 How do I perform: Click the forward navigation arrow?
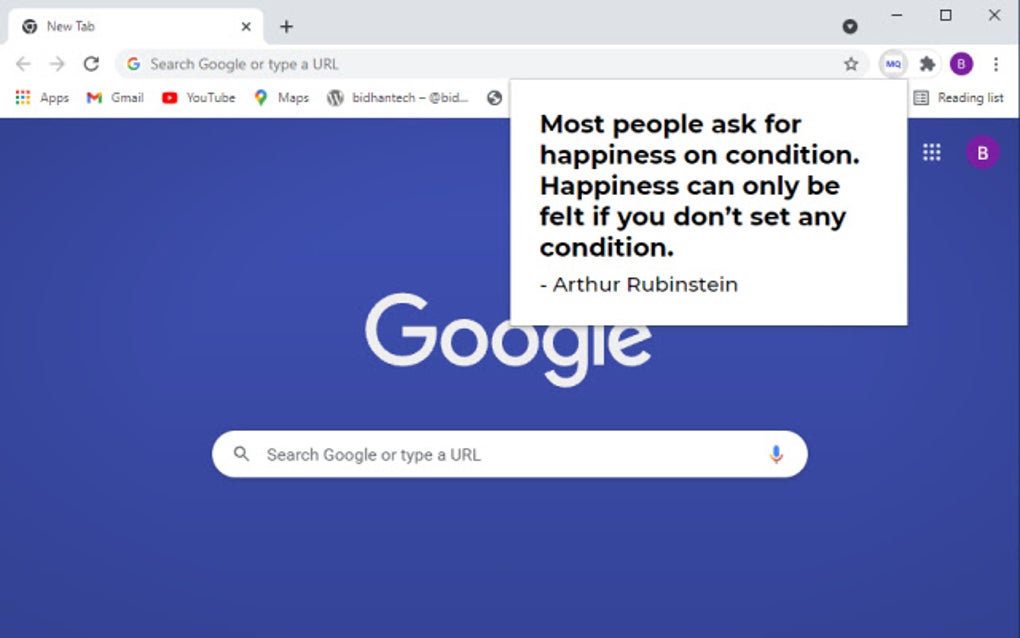(x=57, y=64)
